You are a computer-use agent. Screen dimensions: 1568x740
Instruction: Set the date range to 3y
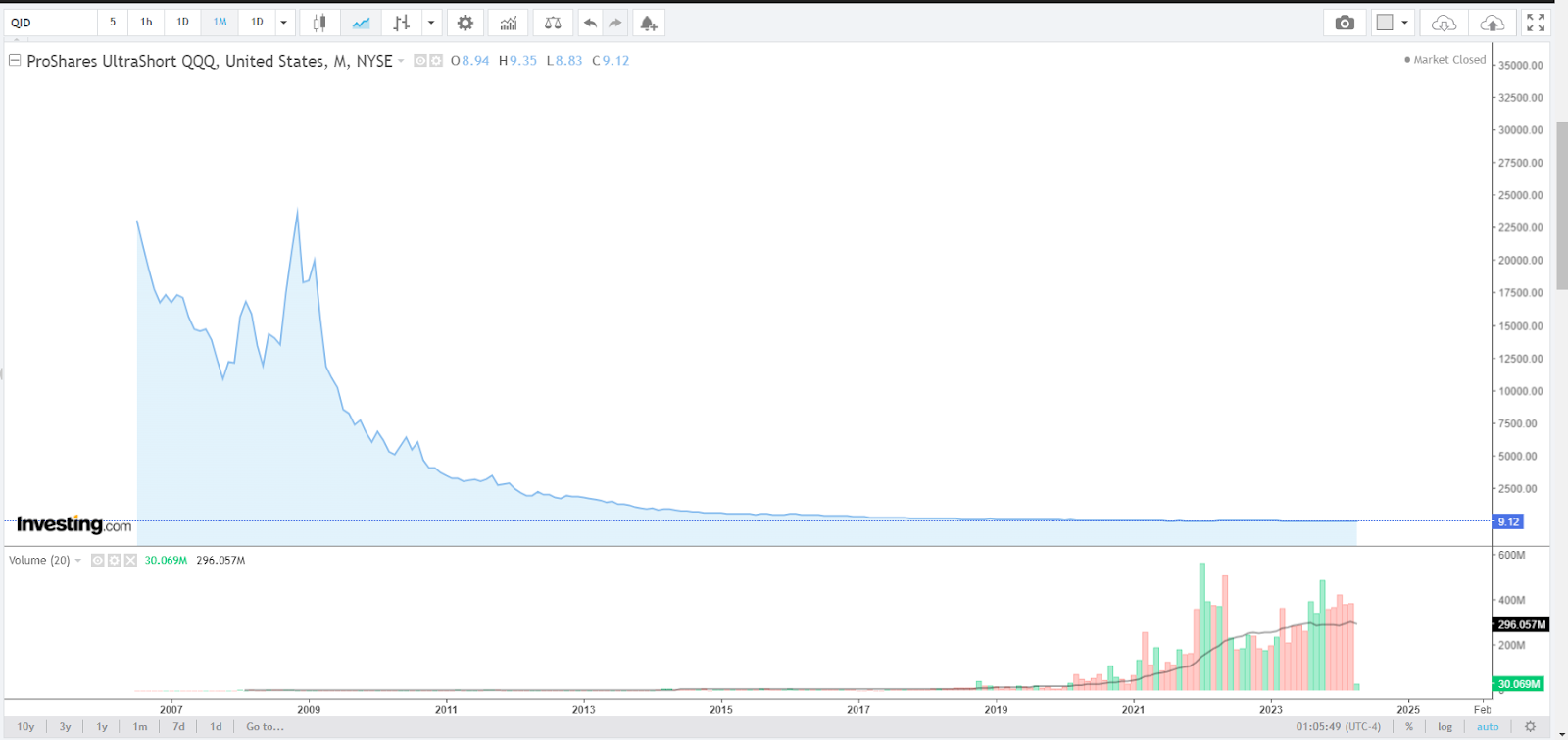[x=65, y=727]
